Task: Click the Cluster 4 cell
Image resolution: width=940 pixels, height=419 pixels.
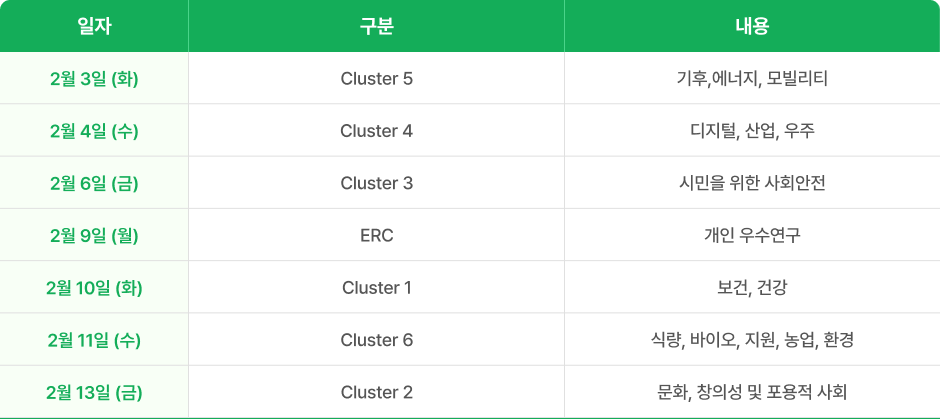Action: point(376,131)
